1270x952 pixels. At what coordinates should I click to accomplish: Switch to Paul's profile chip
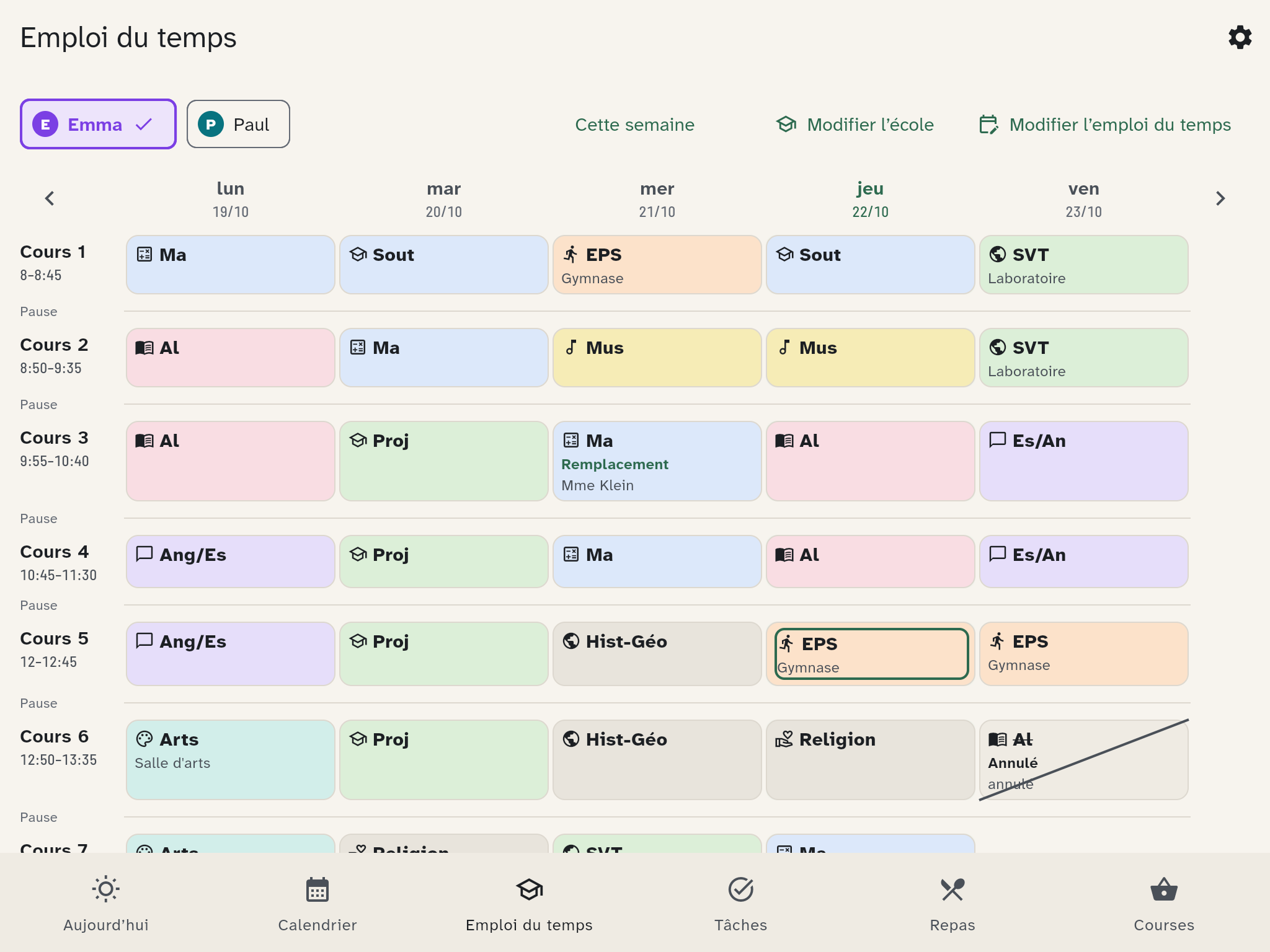coord(238,124)
